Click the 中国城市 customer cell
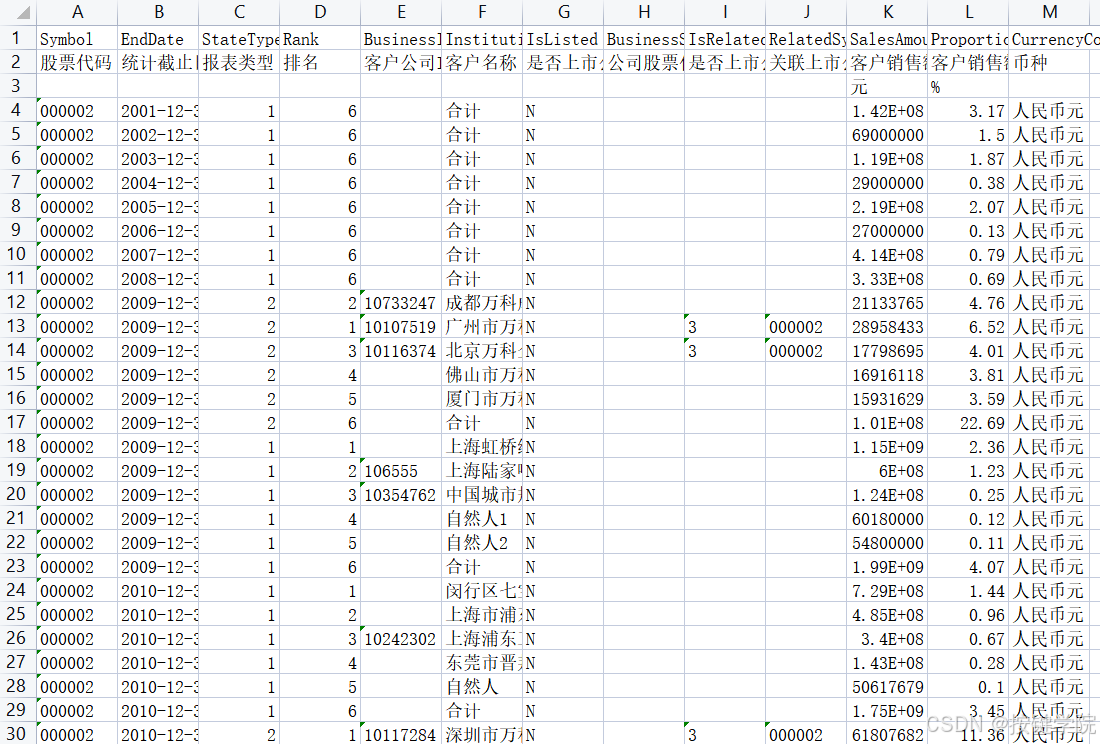 pos(482,494)
